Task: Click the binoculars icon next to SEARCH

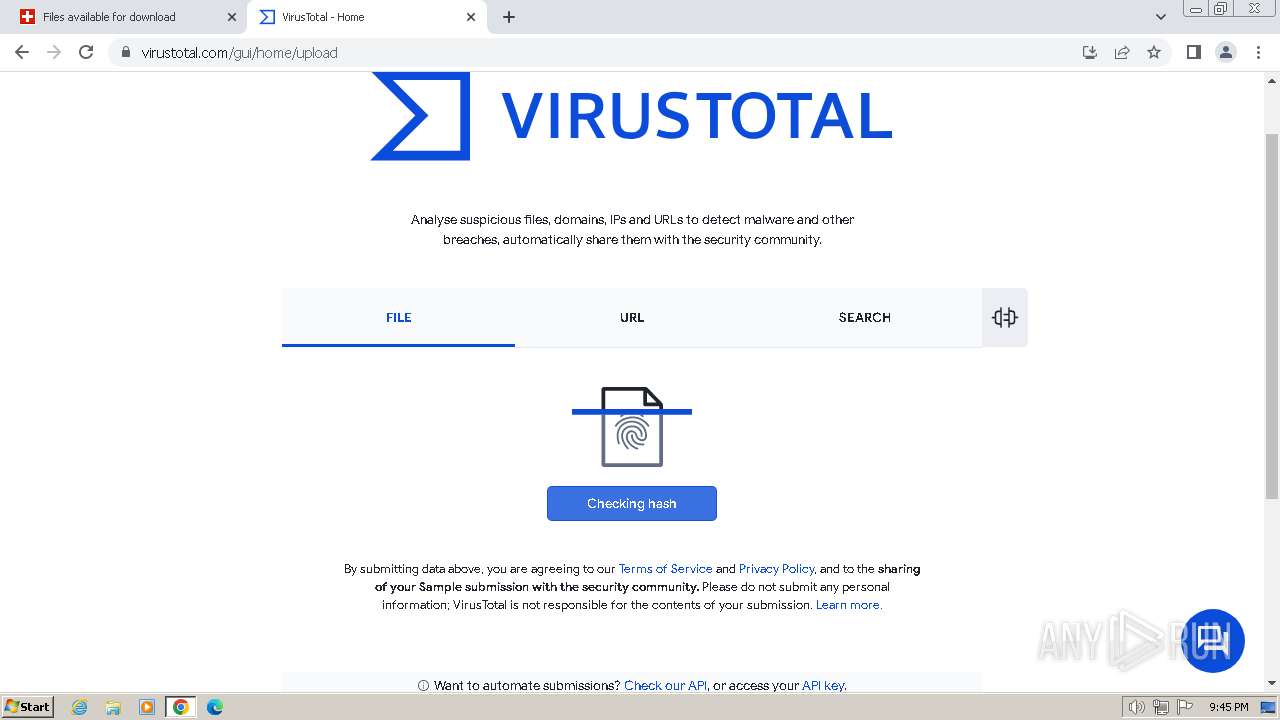Action: click(x=1005, y=317)
